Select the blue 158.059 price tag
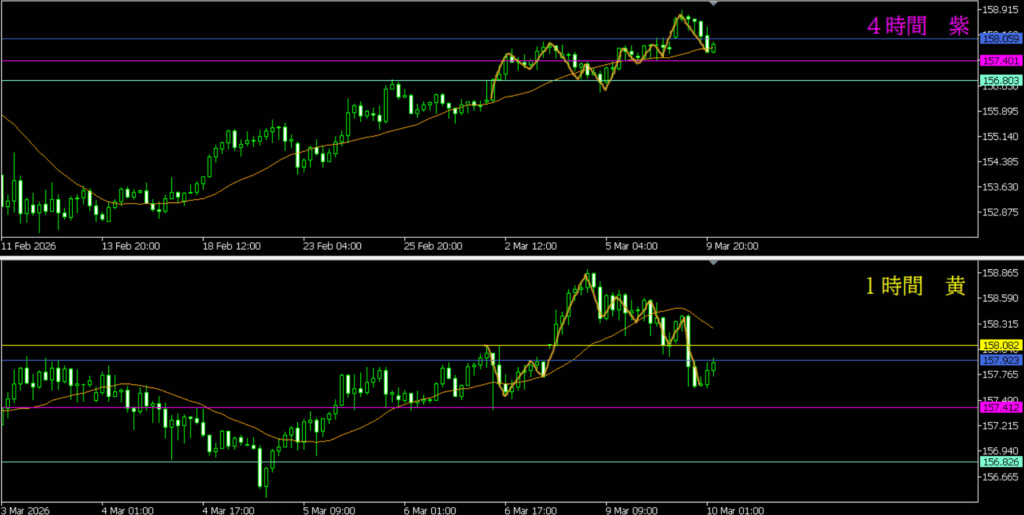Viewport: 1024px width, 515px height. [1001, 38]
